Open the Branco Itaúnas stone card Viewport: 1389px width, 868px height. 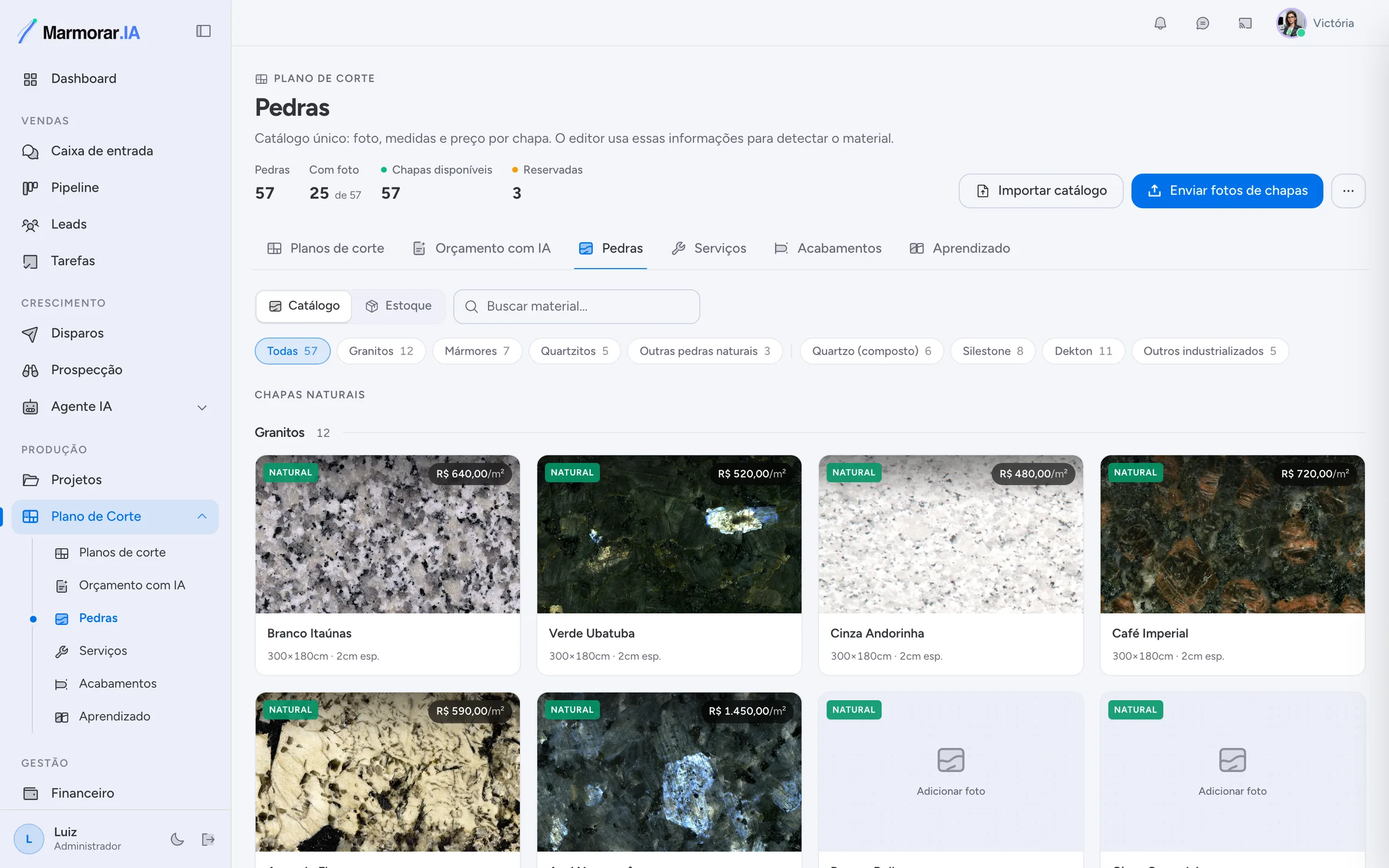pos(387,565)
